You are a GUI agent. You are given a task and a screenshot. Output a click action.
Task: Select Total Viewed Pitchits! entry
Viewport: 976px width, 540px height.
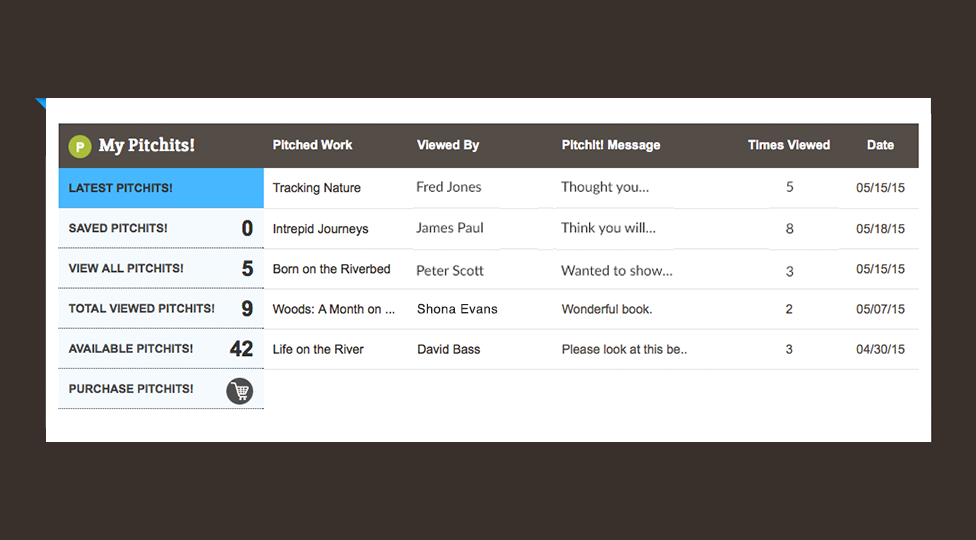click(x=161, y=309)
